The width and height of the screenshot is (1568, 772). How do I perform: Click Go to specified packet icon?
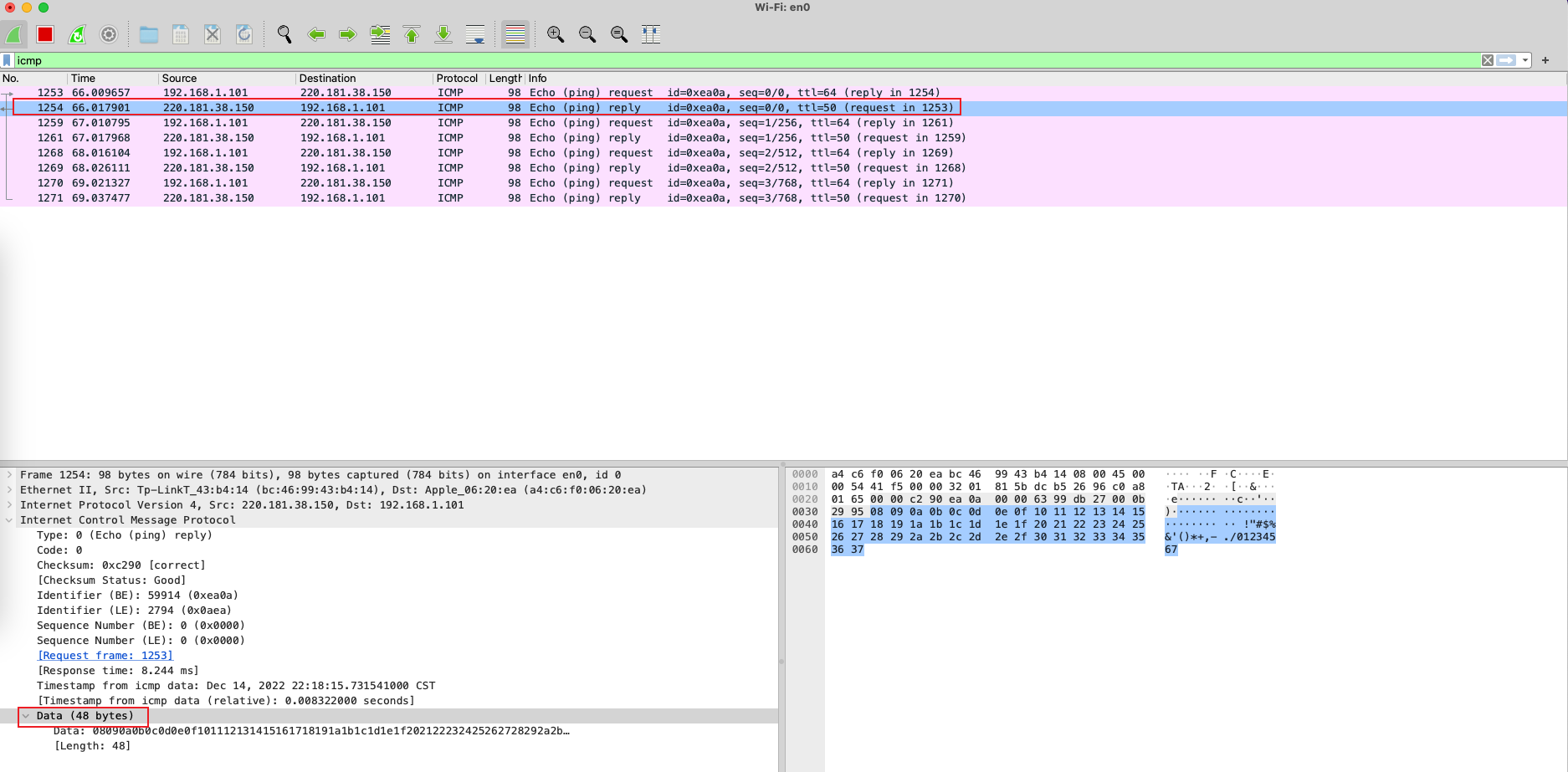tap(380, 34)
